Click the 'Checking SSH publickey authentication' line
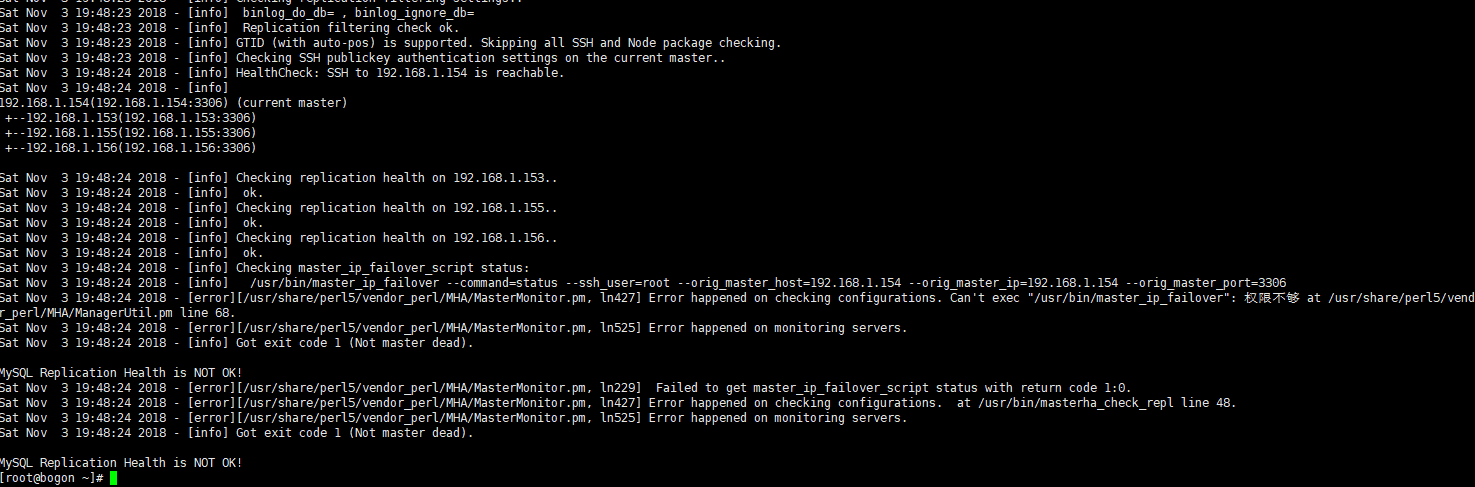 480,58
